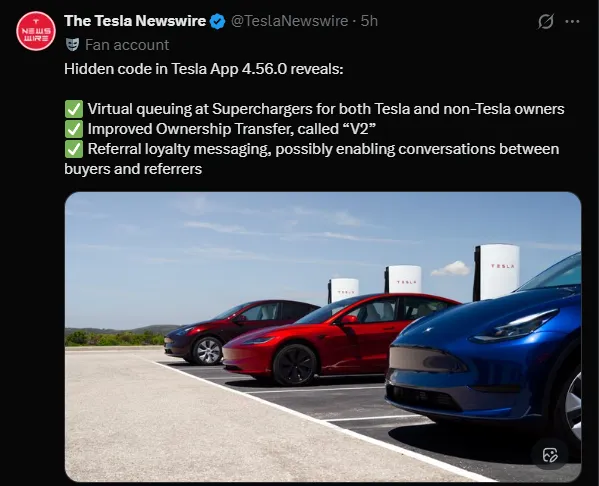The image size is (599, 486).
Task: Open the Grok explain-post icon
Action: click(x=546, y=21)
